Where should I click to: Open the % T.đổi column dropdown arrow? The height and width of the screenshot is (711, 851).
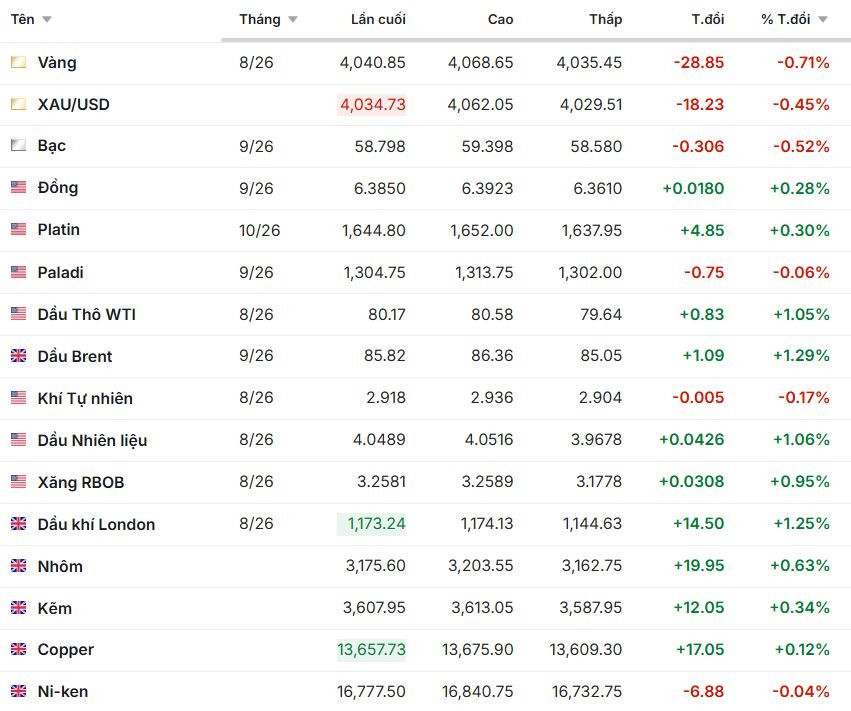[x=823, y=20]
